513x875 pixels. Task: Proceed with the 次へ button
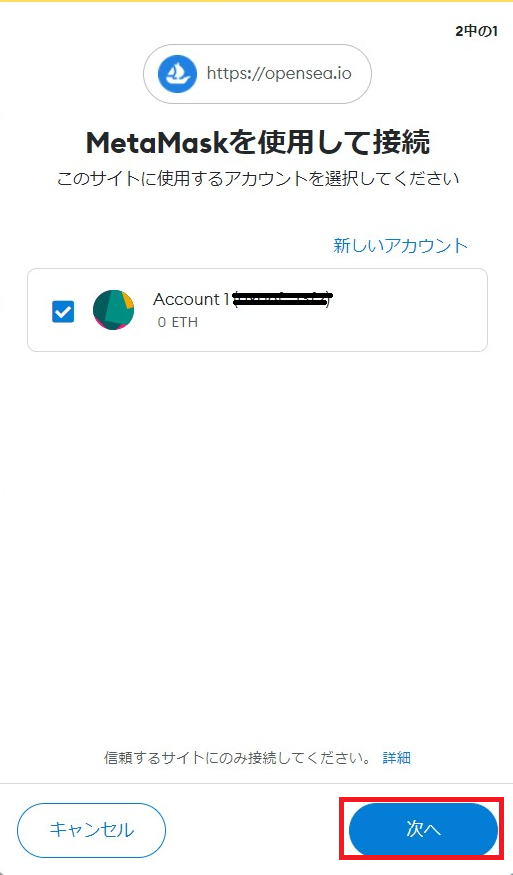tap(423, 830)
